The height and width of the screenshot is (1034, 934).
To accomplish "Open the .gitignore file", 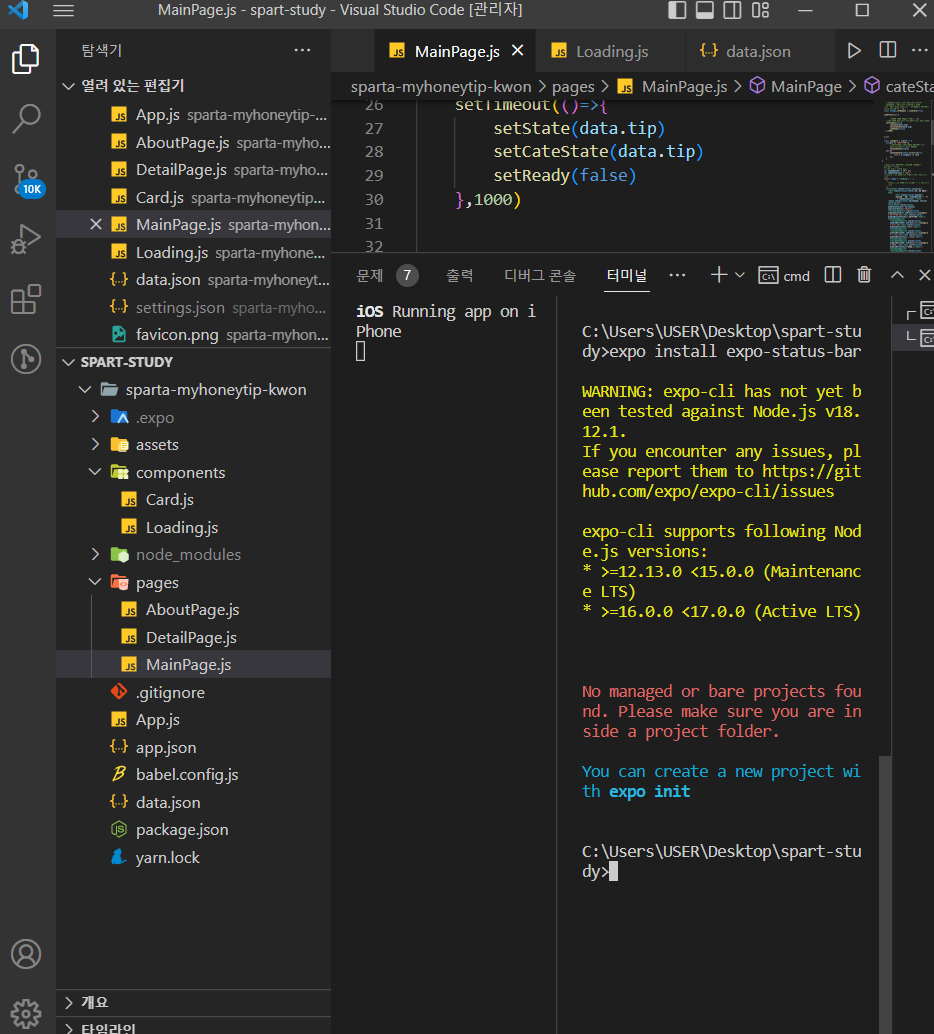I will click(193, 692).
